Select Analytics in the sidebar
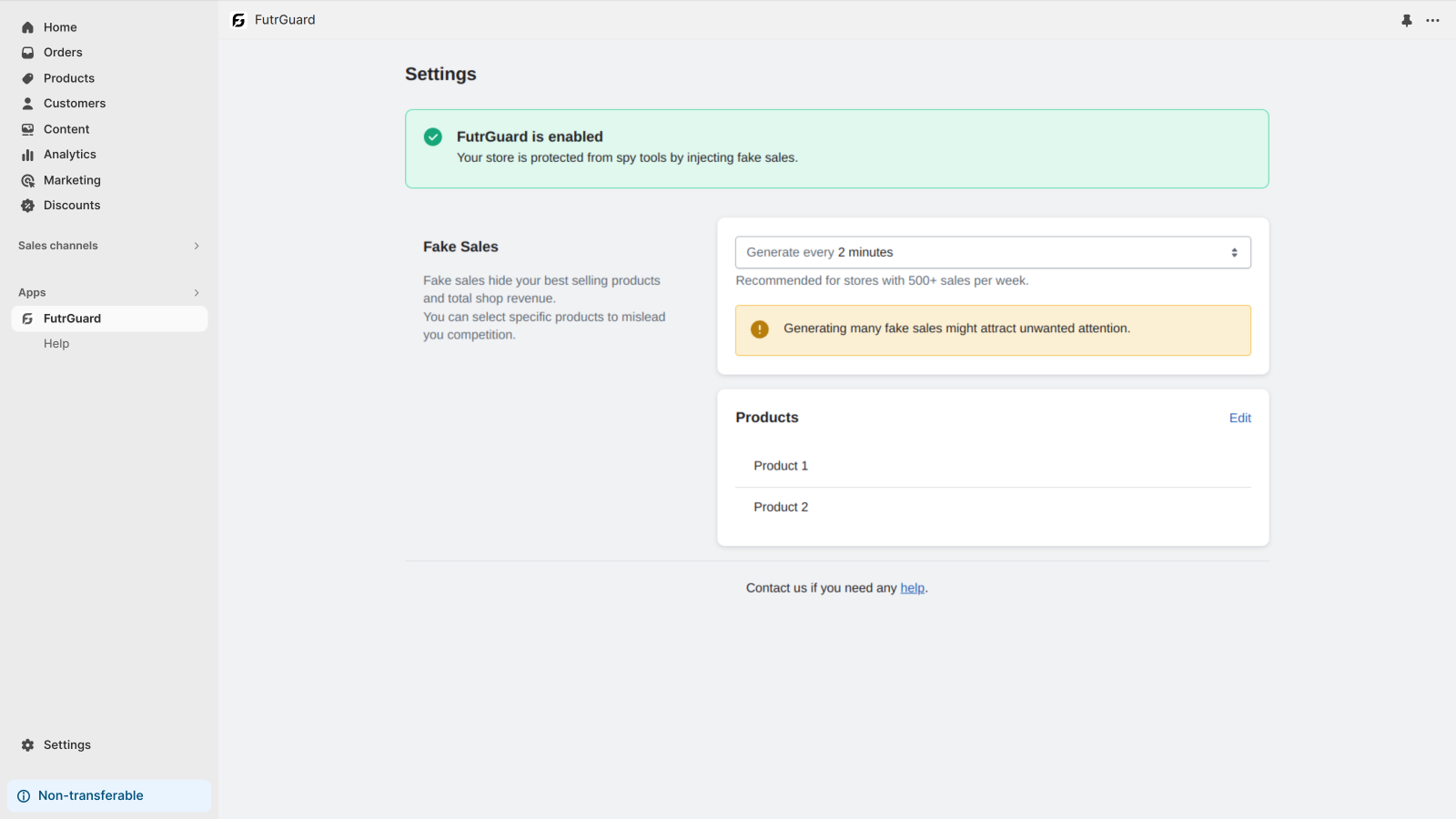The image size is (1456, 819). tap(70, 155)
